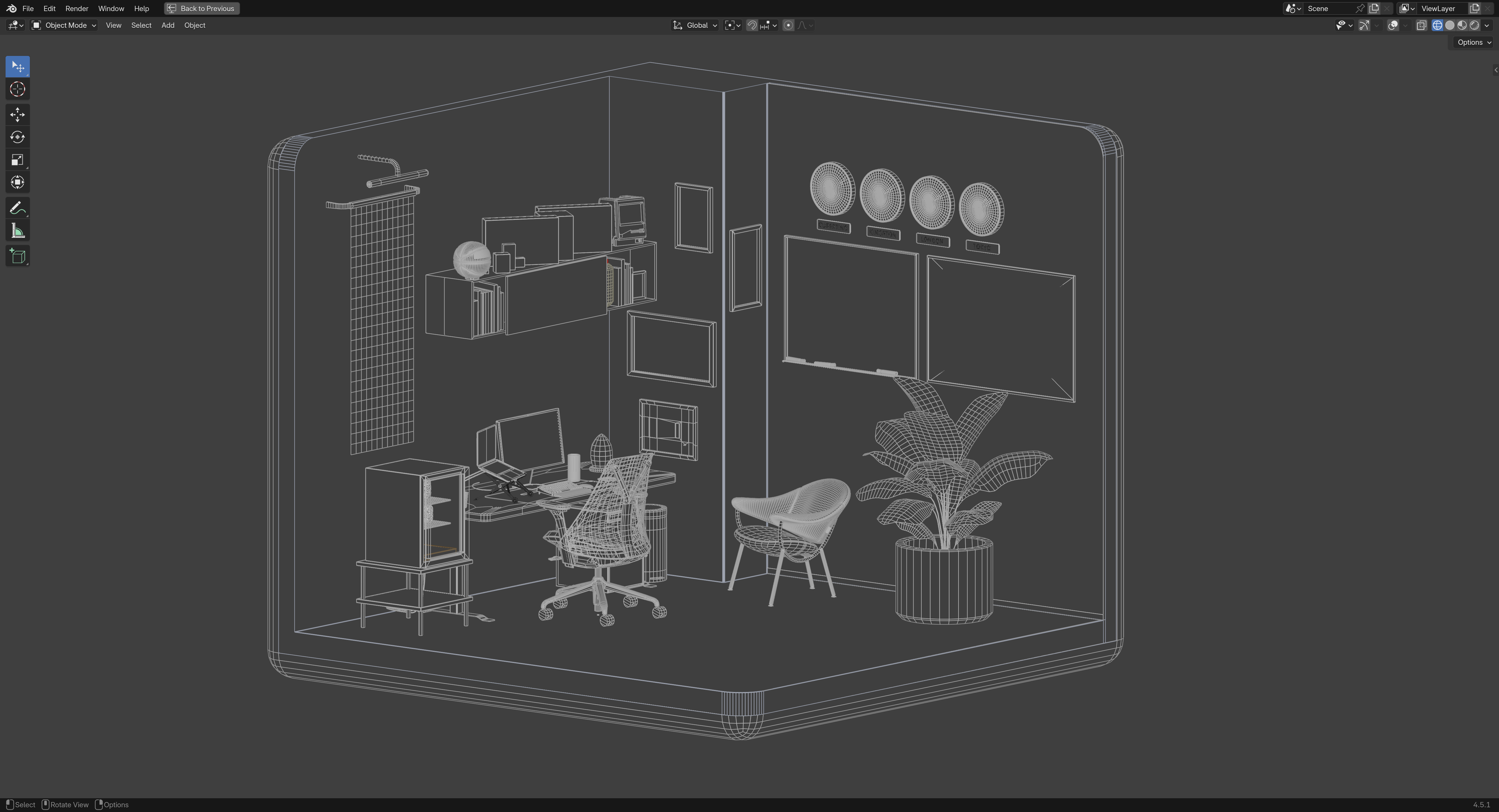The height and width of the screenshot is (812, 1499).
Task: Open the viewport Add menu
Action: 167,25
